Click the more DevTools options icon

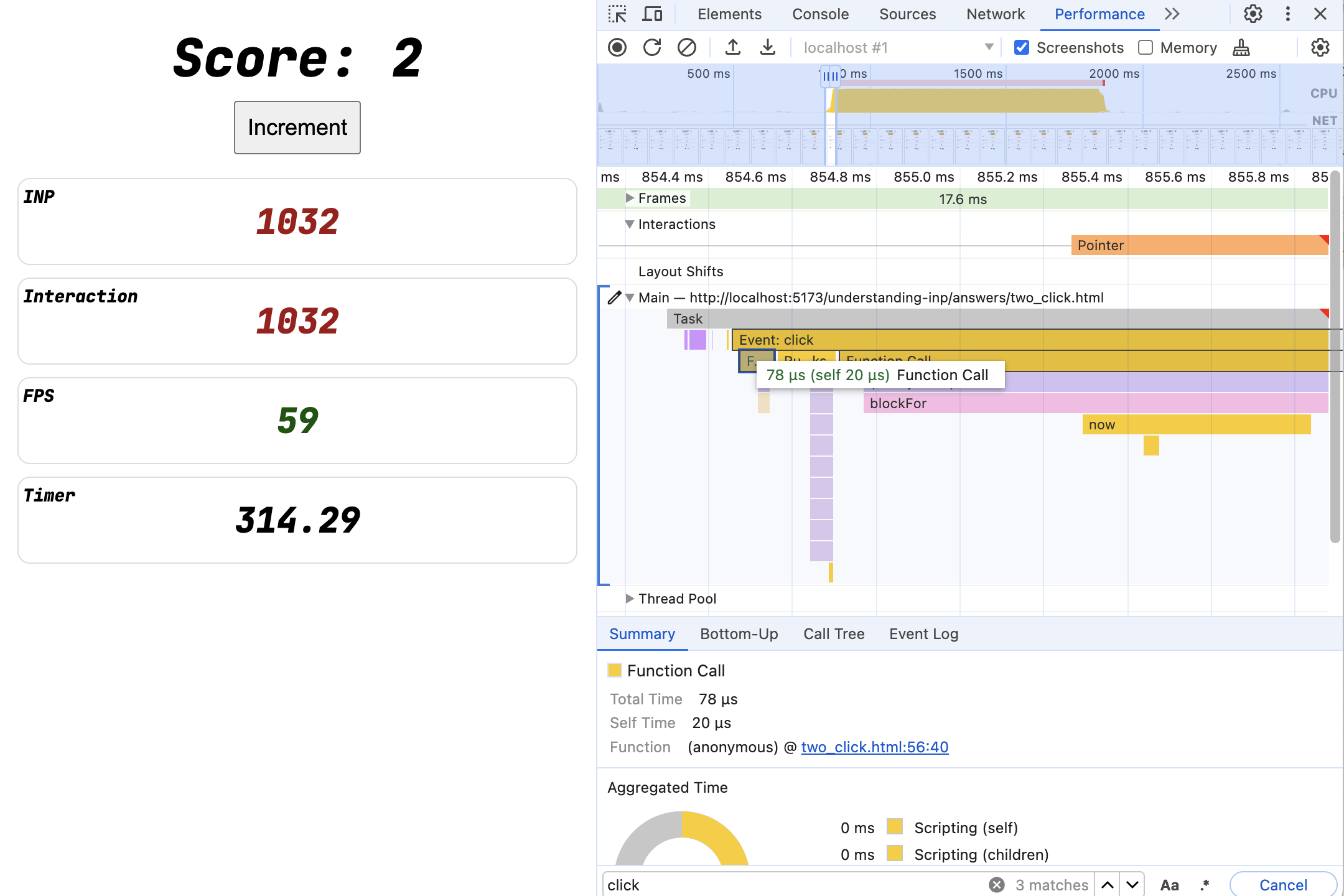point(1288,14)
